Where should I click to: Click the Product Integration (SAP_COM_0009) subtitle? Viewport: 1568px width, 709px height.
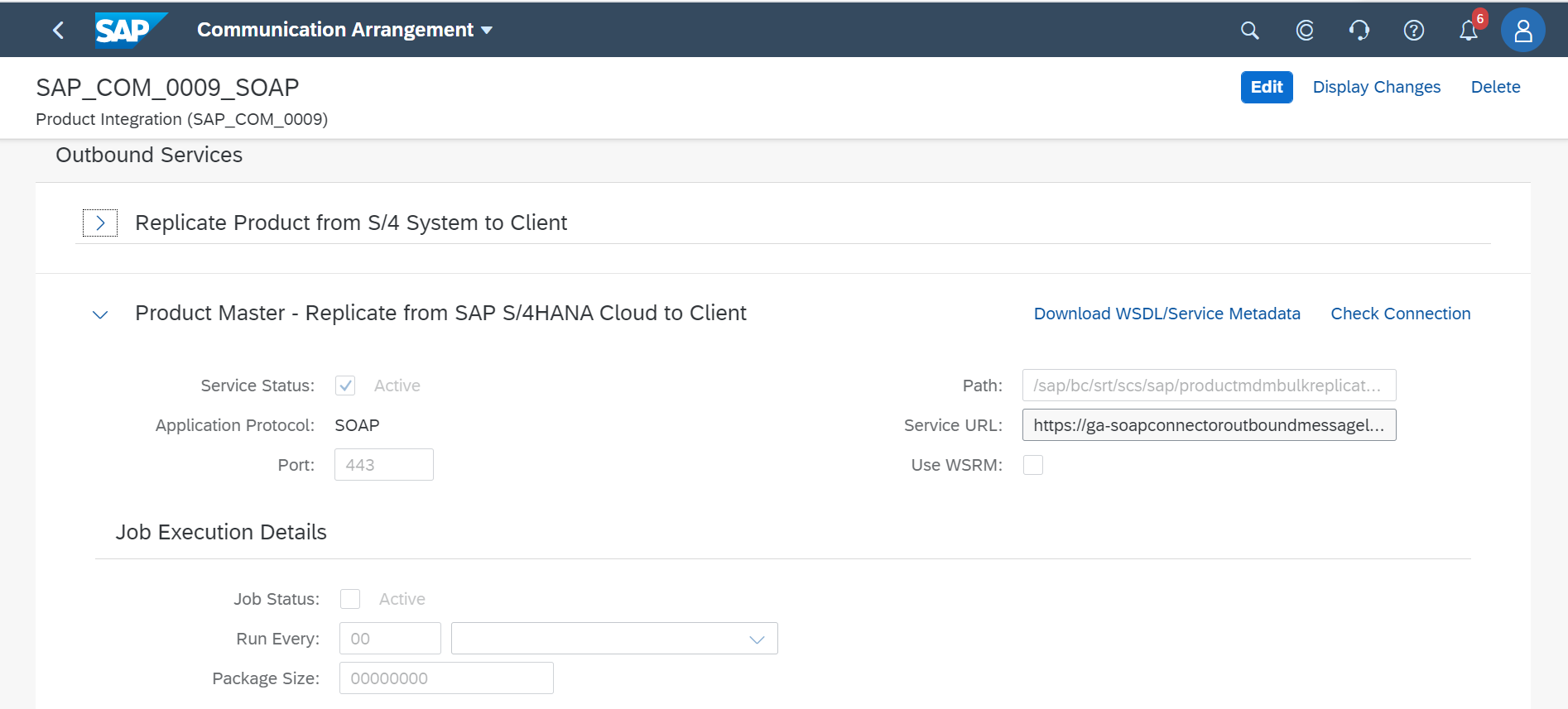point(182,119)
